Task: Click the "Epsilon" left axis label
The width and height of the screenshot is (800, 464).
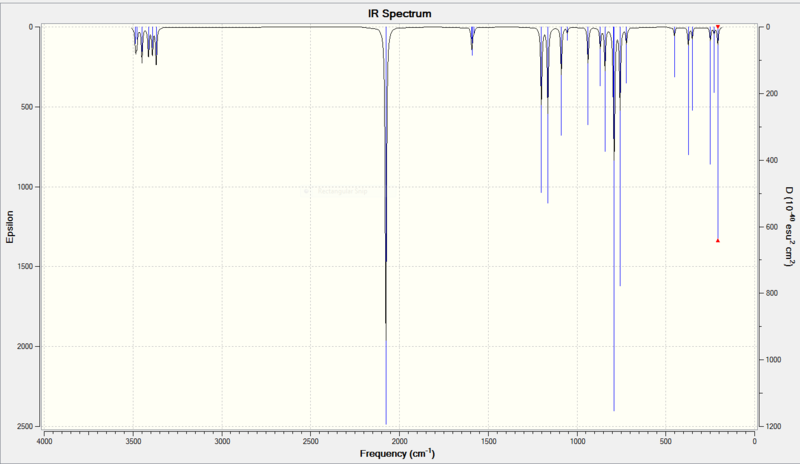Action: 10,227
